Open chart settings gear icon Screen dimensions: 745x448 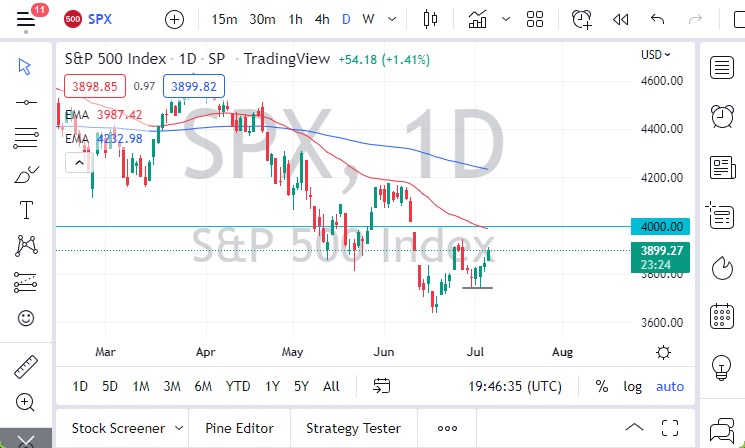click(663, 352)
